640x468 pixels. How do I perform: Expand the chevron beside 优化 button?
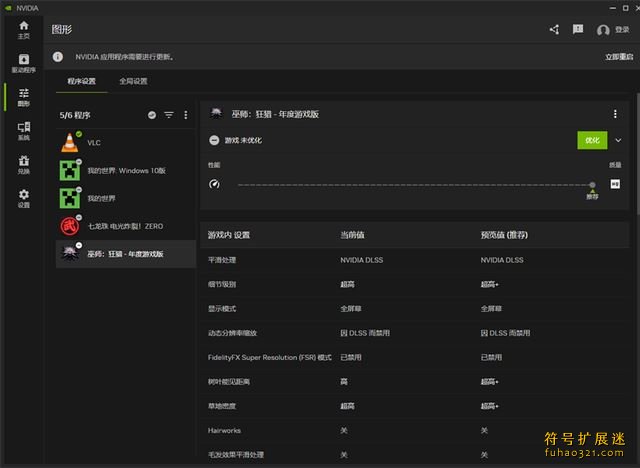coord(618,140)
